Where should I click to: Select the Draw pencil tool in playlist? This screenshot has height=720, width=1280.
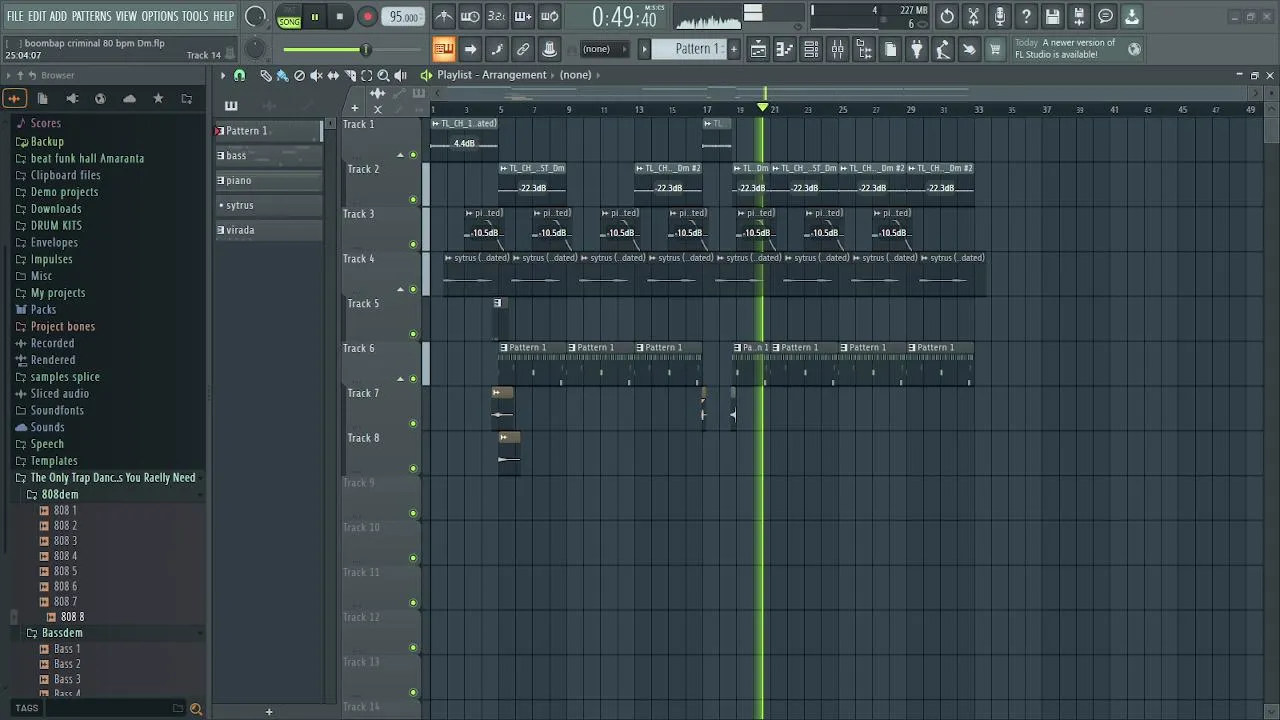point(266,75)
